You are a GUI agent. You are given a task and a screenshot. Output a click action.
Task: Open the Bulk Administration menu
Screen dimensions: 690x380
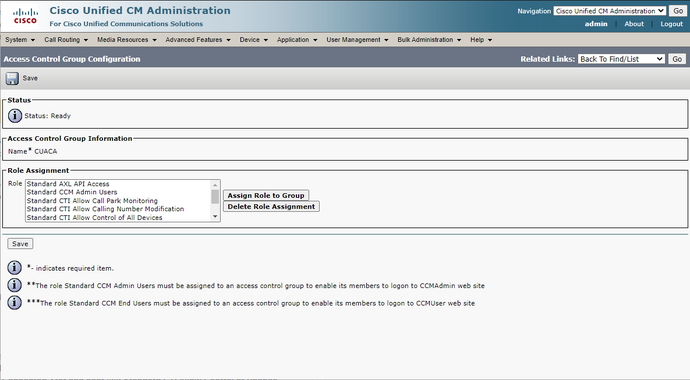(429, 40)
